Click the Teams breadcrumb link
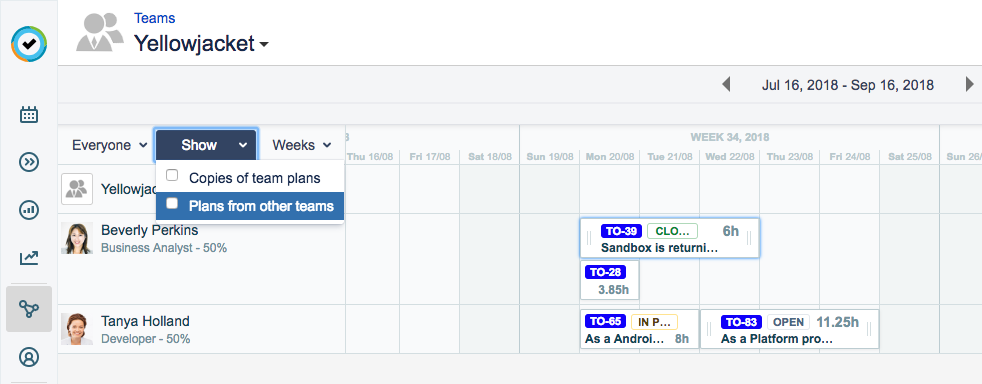Screen dimensions: 982x384 [155, 18]
